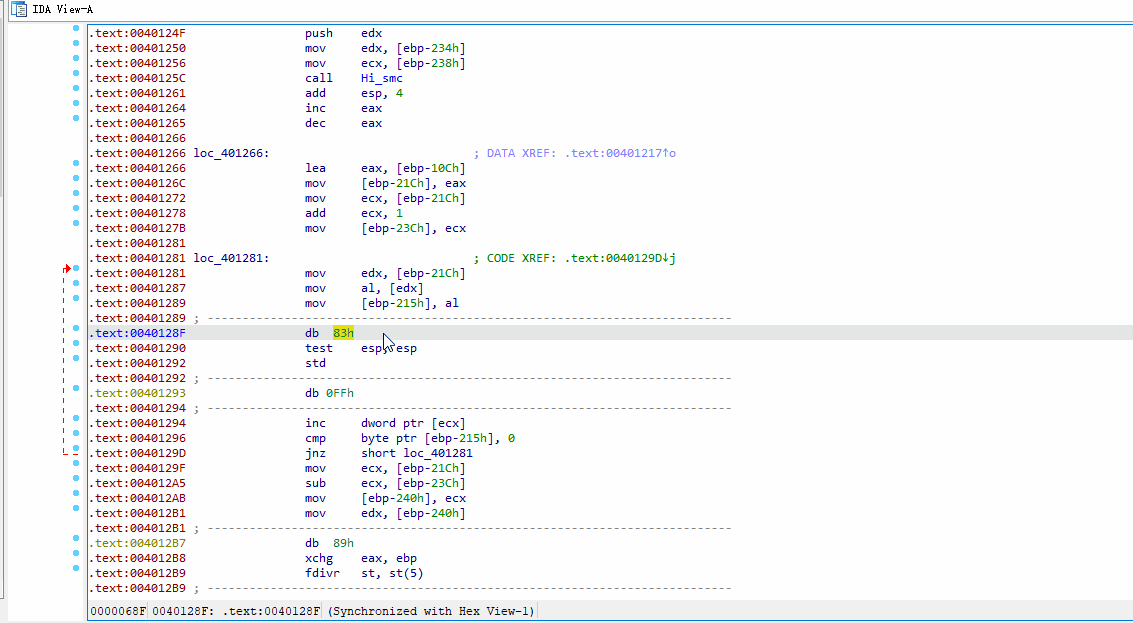Toggle breakpoint dot beside inc eax line
Image resolution: width=1133 pixels, height=623 pixels.
pyautogui.click(x=76, y=103)
